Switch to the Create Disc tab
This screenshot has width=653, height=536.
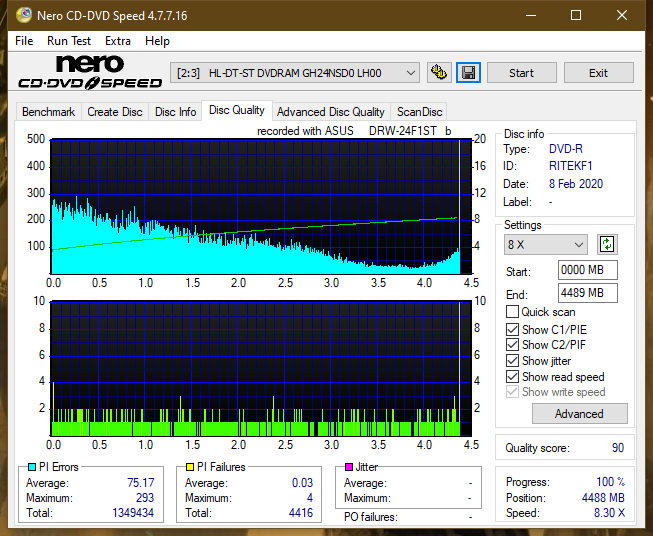(115, 112)
